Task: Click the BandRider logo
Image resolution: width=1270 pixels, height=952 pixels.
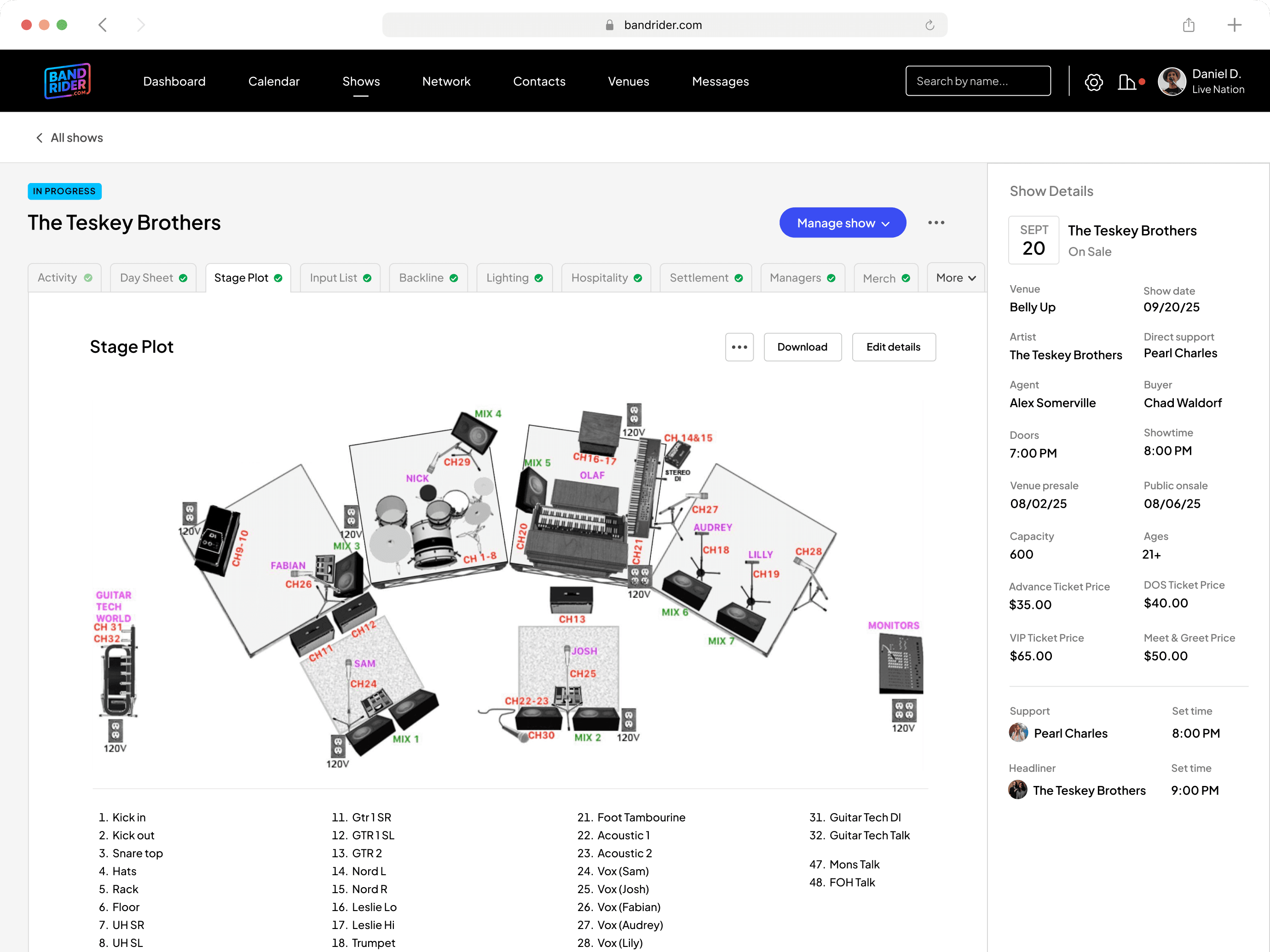Action: 68,81
